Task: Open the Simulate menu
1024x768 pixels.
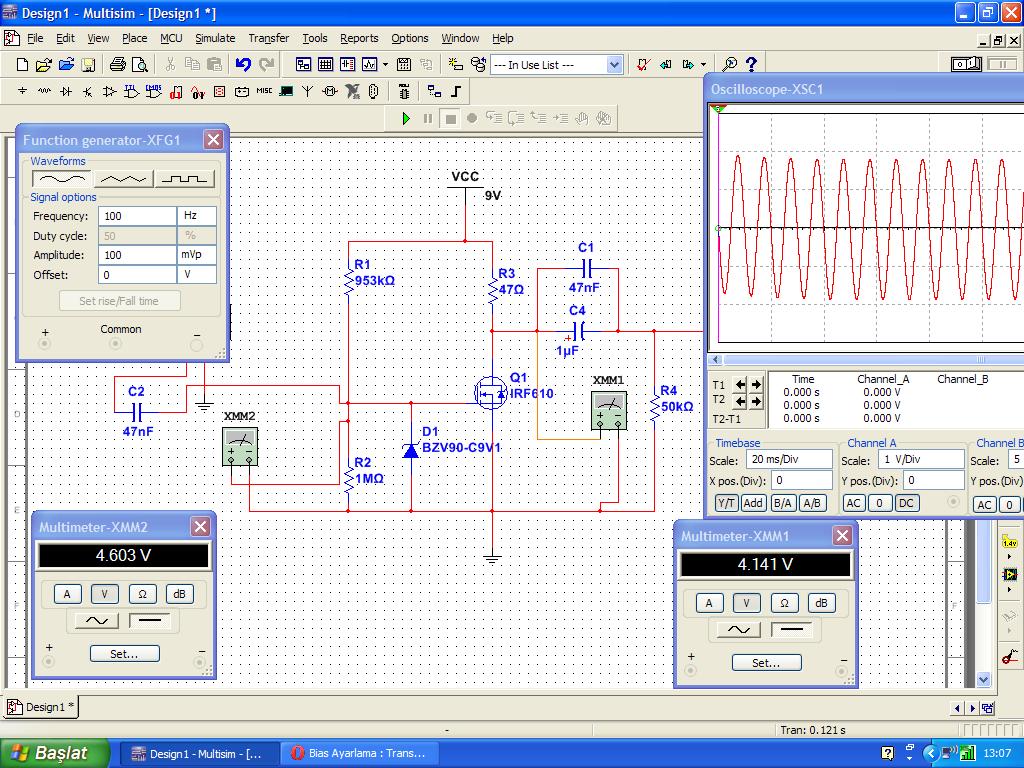Action: 215,38
